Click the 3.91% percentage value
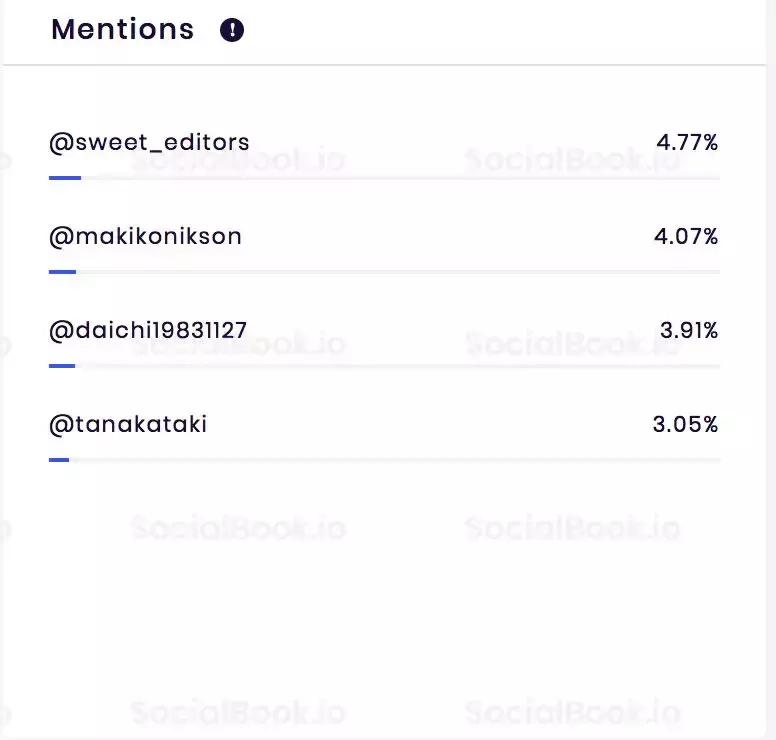 coord(689,330)
